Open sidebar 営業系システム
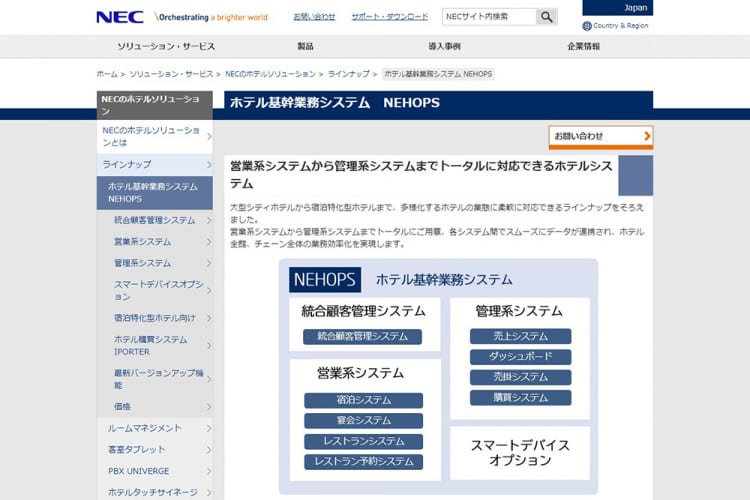This screenshot has width=750, height=500. 154,242
